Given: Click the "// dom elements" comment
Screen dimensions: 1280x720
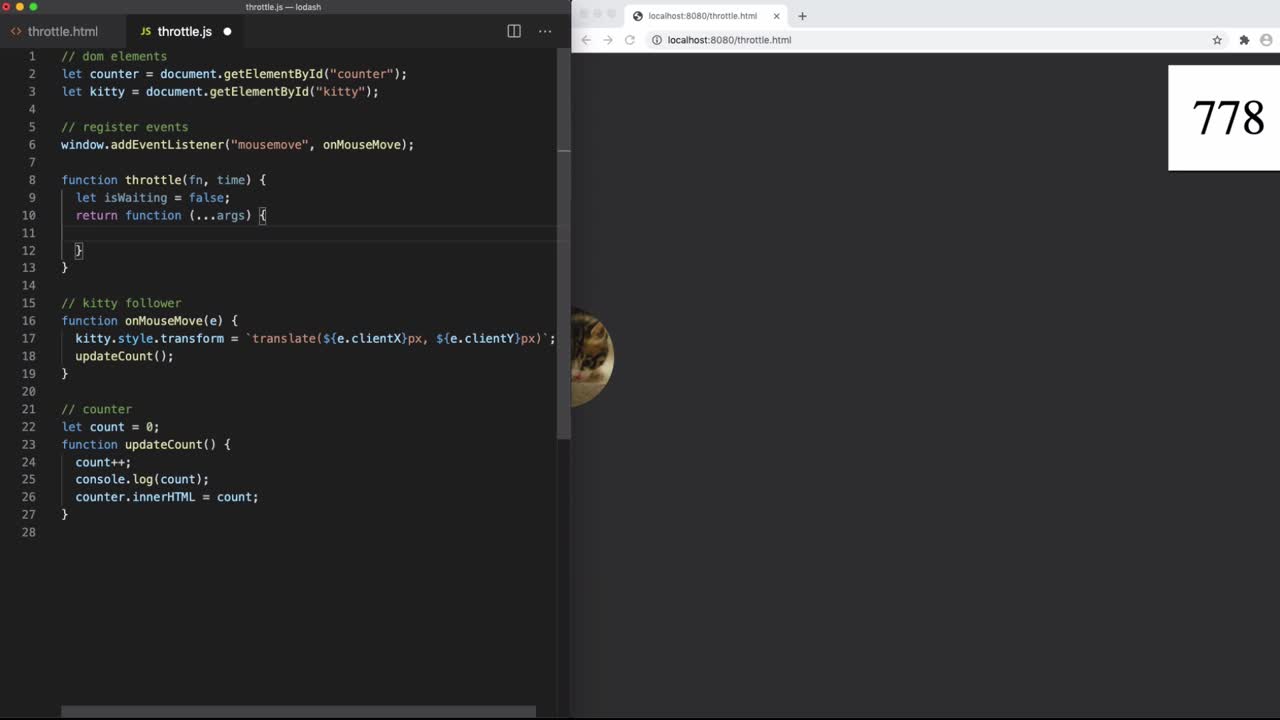Looking at the screenshot, I should pyautogui.click(x=114, y=57).
